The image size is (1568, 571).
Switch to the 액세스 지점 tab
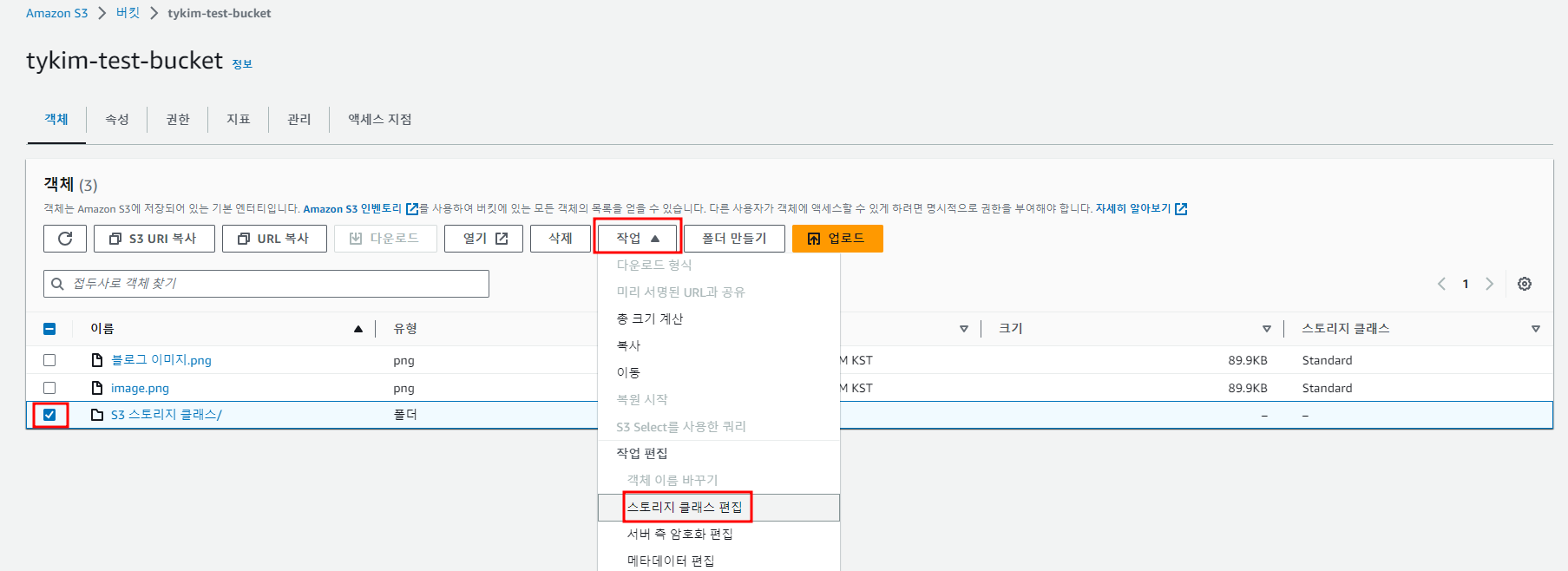380,119
